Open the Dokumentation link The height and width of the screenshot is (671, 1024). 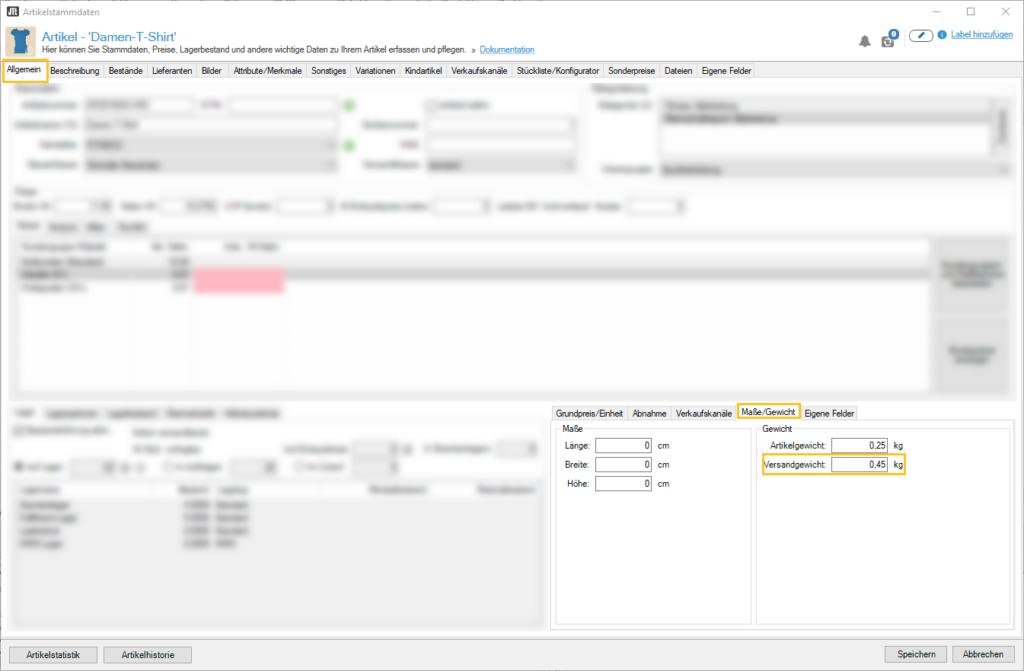coord(507,50)
